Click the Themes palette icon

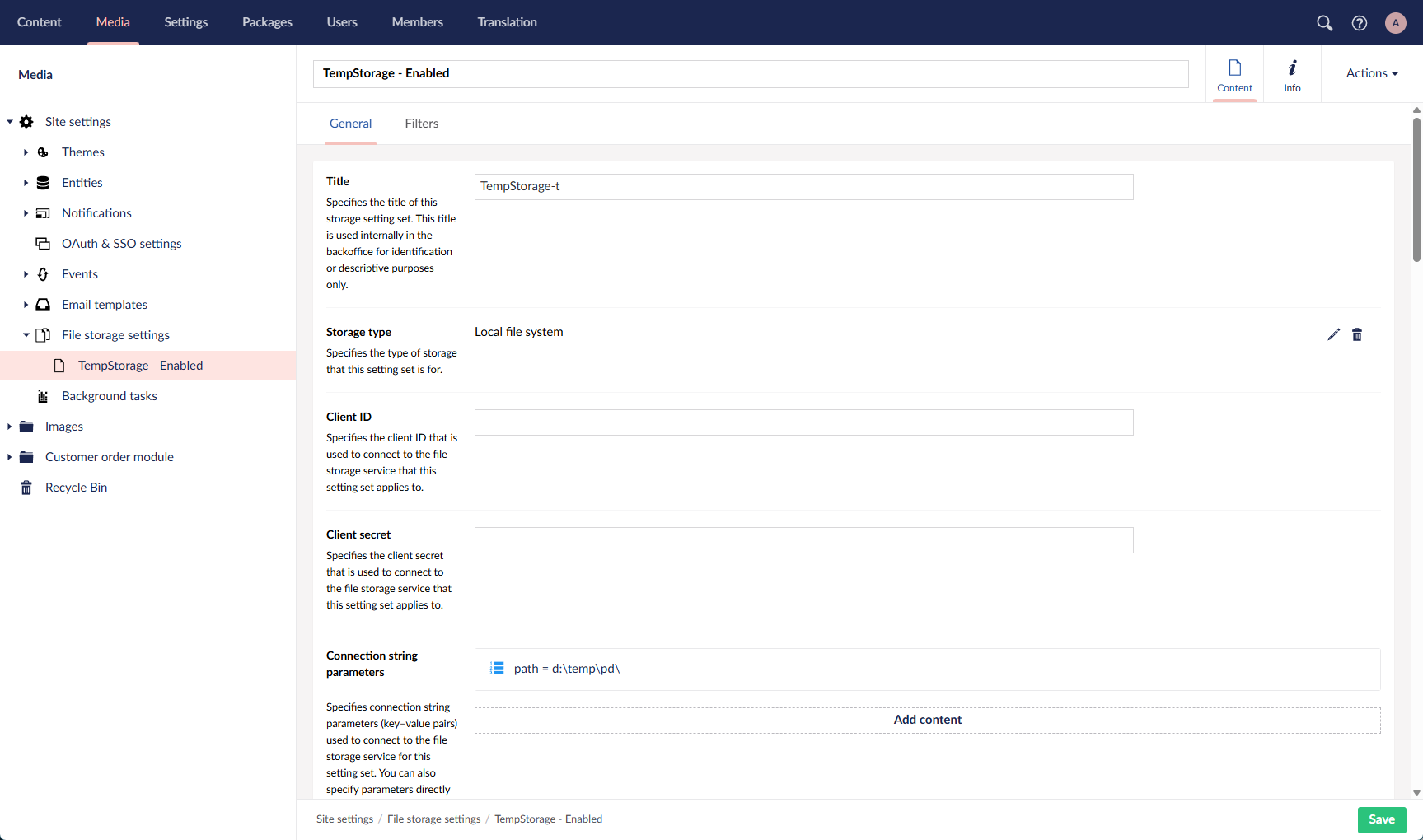pos(43,152)
